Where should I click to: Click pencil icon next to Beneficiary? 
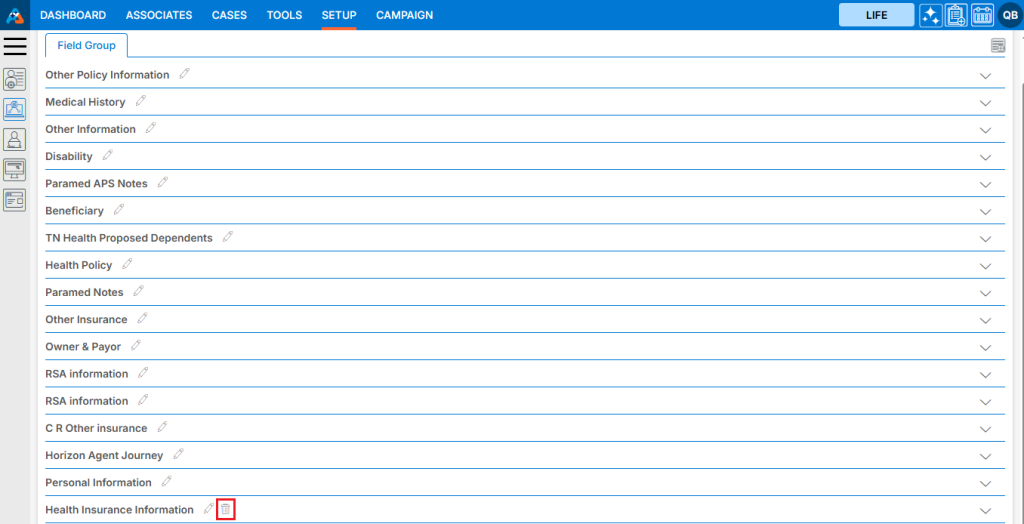tap(119, 210)
